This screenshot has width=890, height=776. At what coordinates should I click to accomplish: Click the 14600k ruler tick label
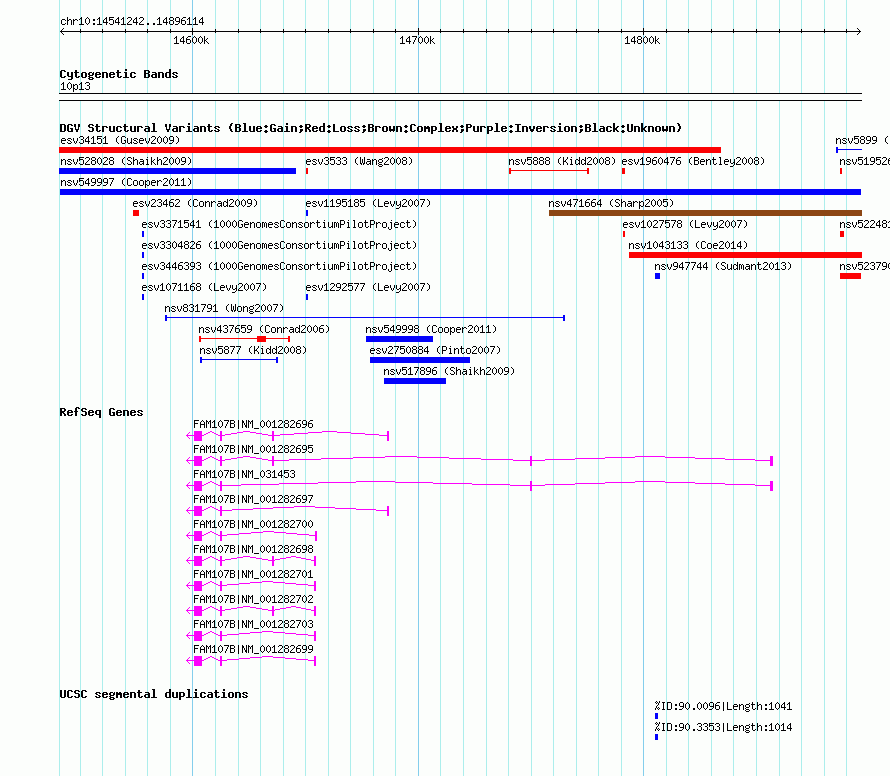[191, 40]
